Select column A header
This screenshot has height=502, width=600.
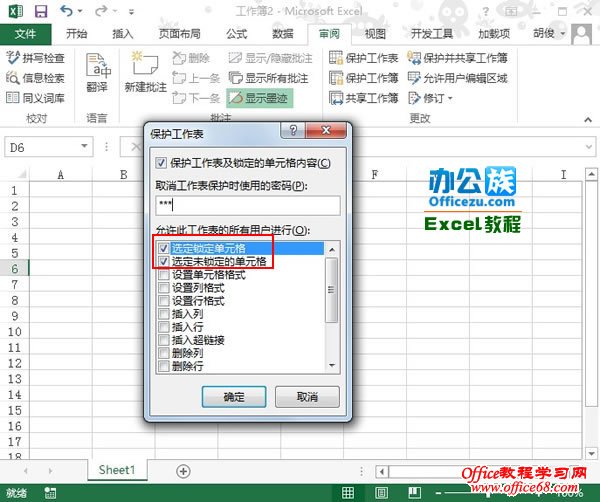coord(60,175)
